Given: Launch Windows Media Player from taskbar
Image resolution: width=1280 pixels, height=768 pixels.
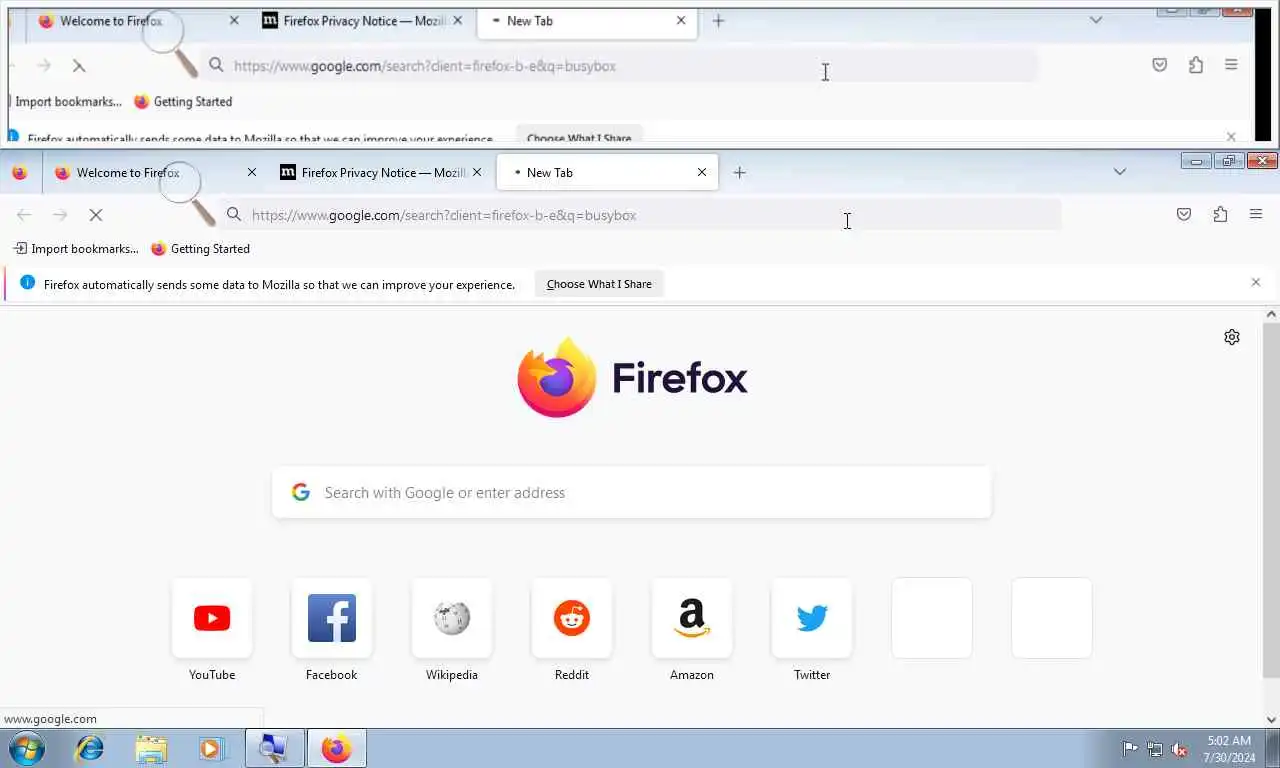Looking at the screenshot, I should click(212, 748).
